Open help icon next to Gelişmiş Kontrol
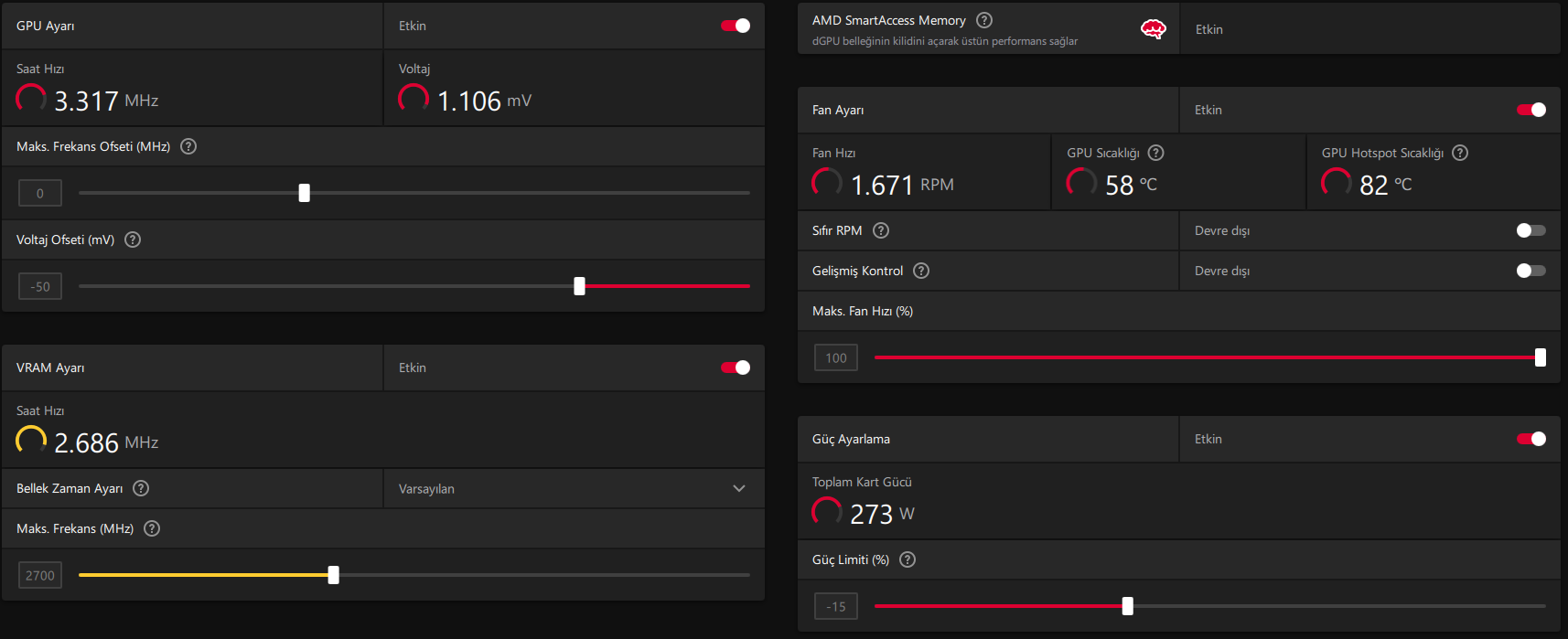 coord(921,271)
